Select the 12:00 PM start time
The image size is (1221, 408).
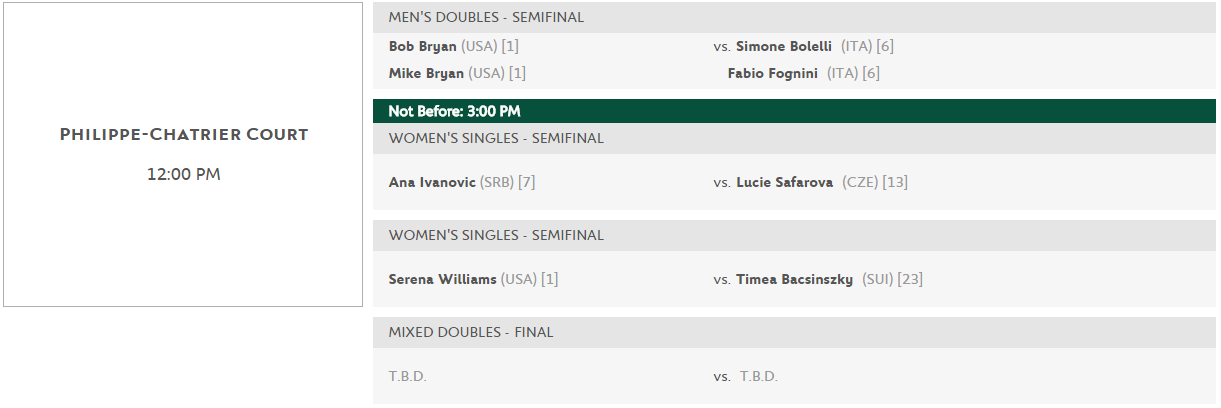tap(184, 174)
